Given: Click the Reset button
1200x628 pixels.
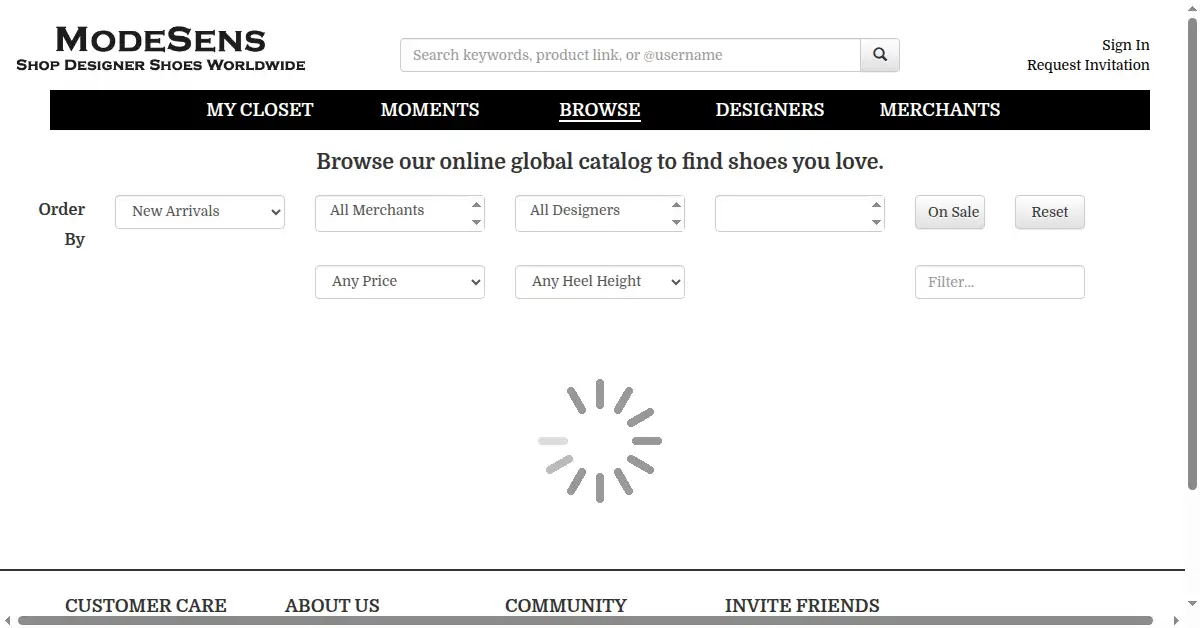Looking at the screenshot, I should [x=1050, y=212].
